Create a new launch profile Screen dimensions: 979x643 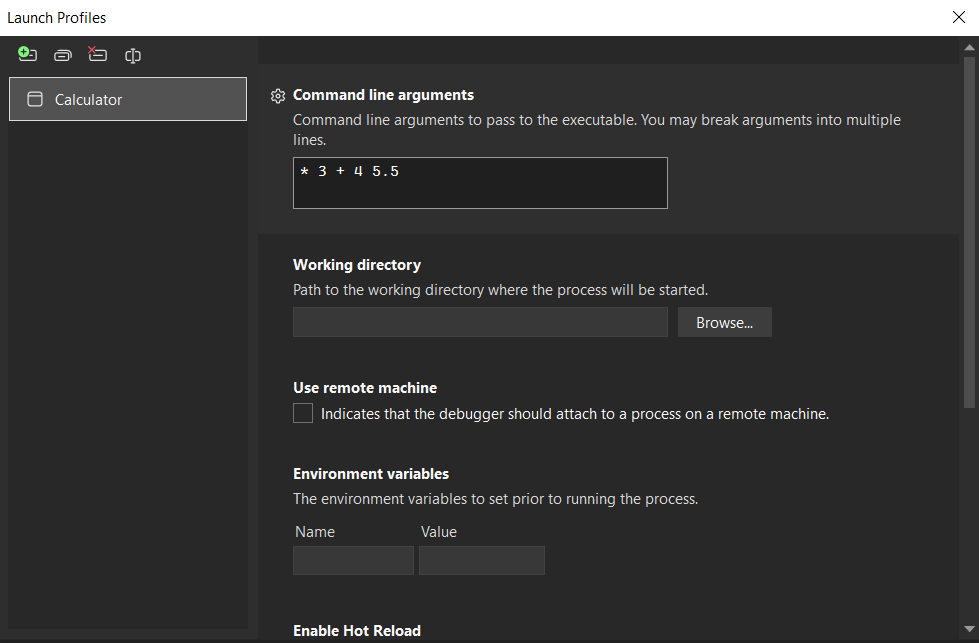[x=27, y=55]
